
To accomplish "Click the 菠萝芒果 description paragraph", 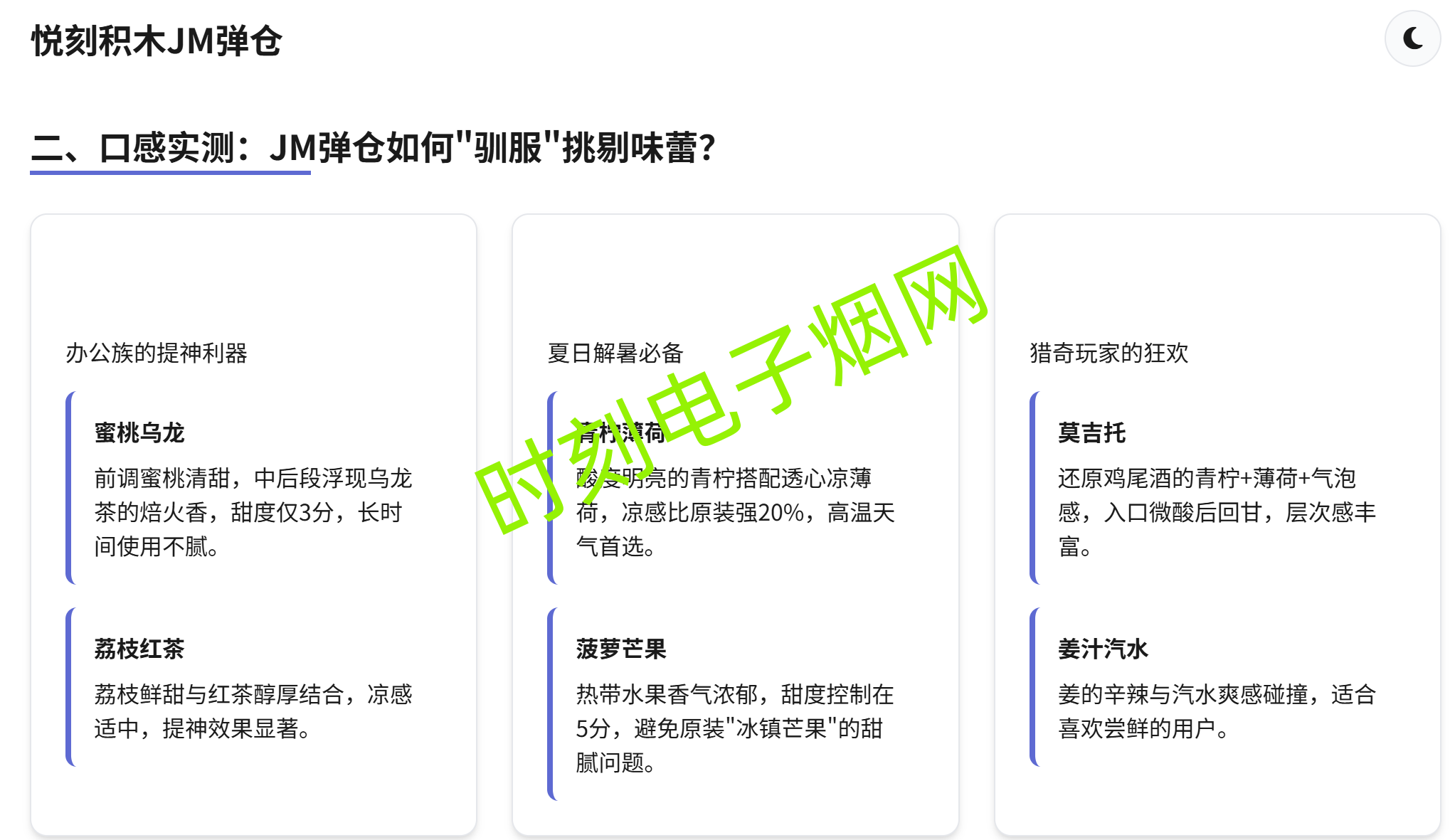I will coord(734,728).
